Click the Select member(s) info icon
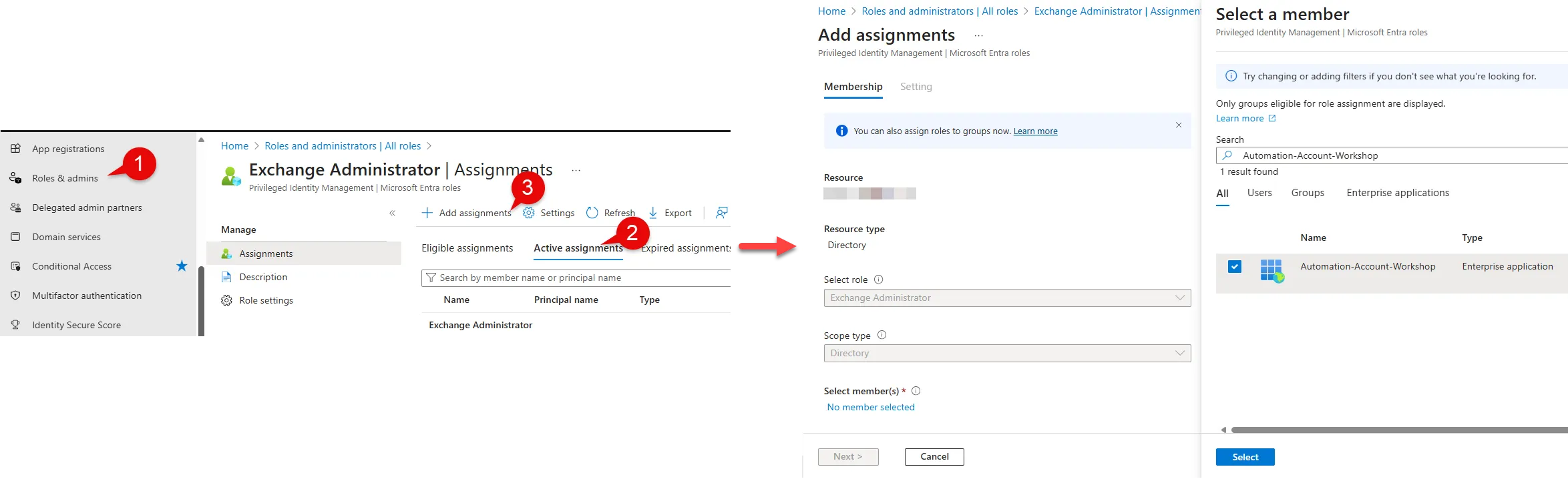 916,391
